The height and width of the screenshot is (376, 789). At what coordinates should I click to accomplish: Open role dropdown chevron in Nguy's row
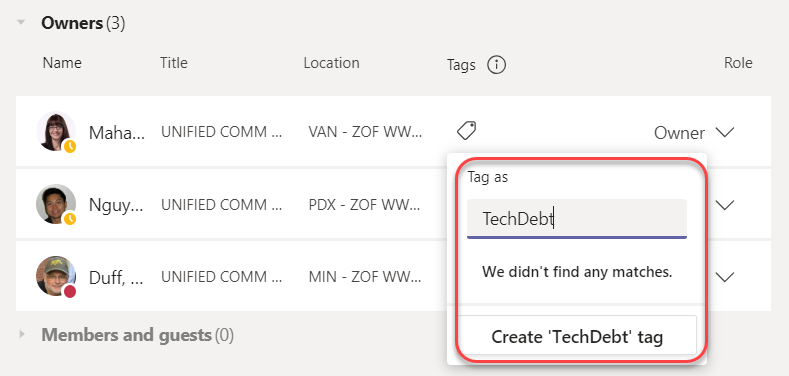click(725, 205)
